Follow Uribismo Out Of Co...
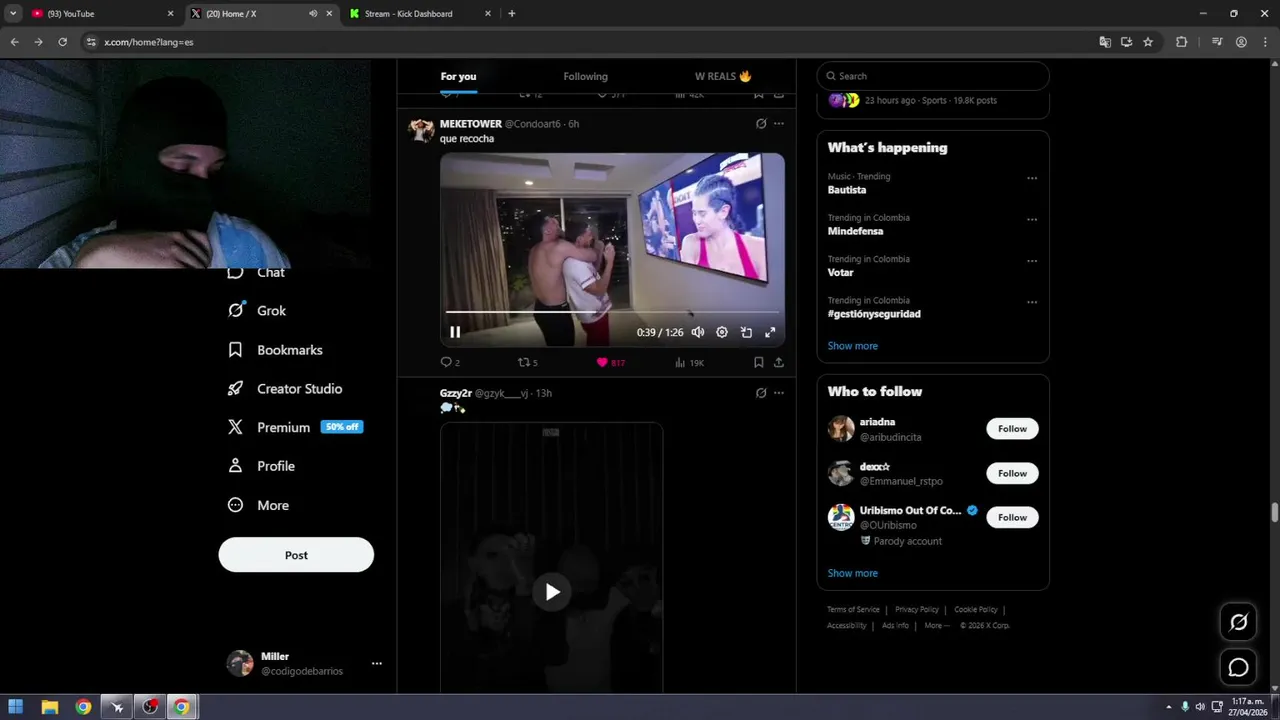Image resolution: width=1280 pixels, height=720 pixels. (1012, 517)
